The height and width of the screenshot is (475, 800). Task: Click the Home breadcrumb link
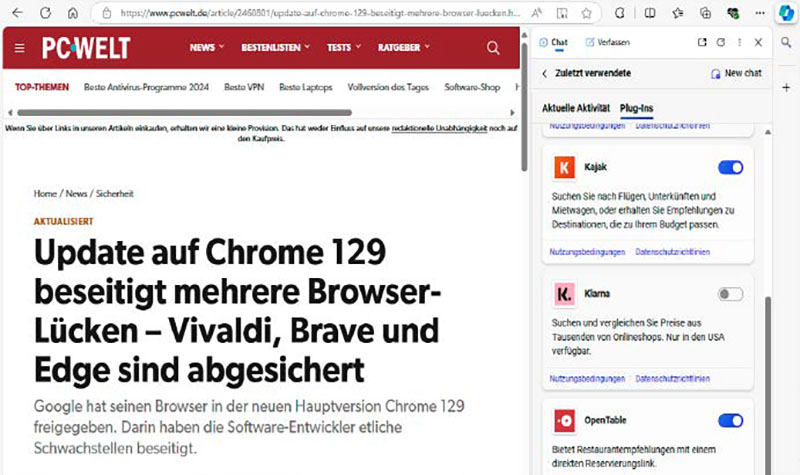pyautogui.click(x=45, y=194)
